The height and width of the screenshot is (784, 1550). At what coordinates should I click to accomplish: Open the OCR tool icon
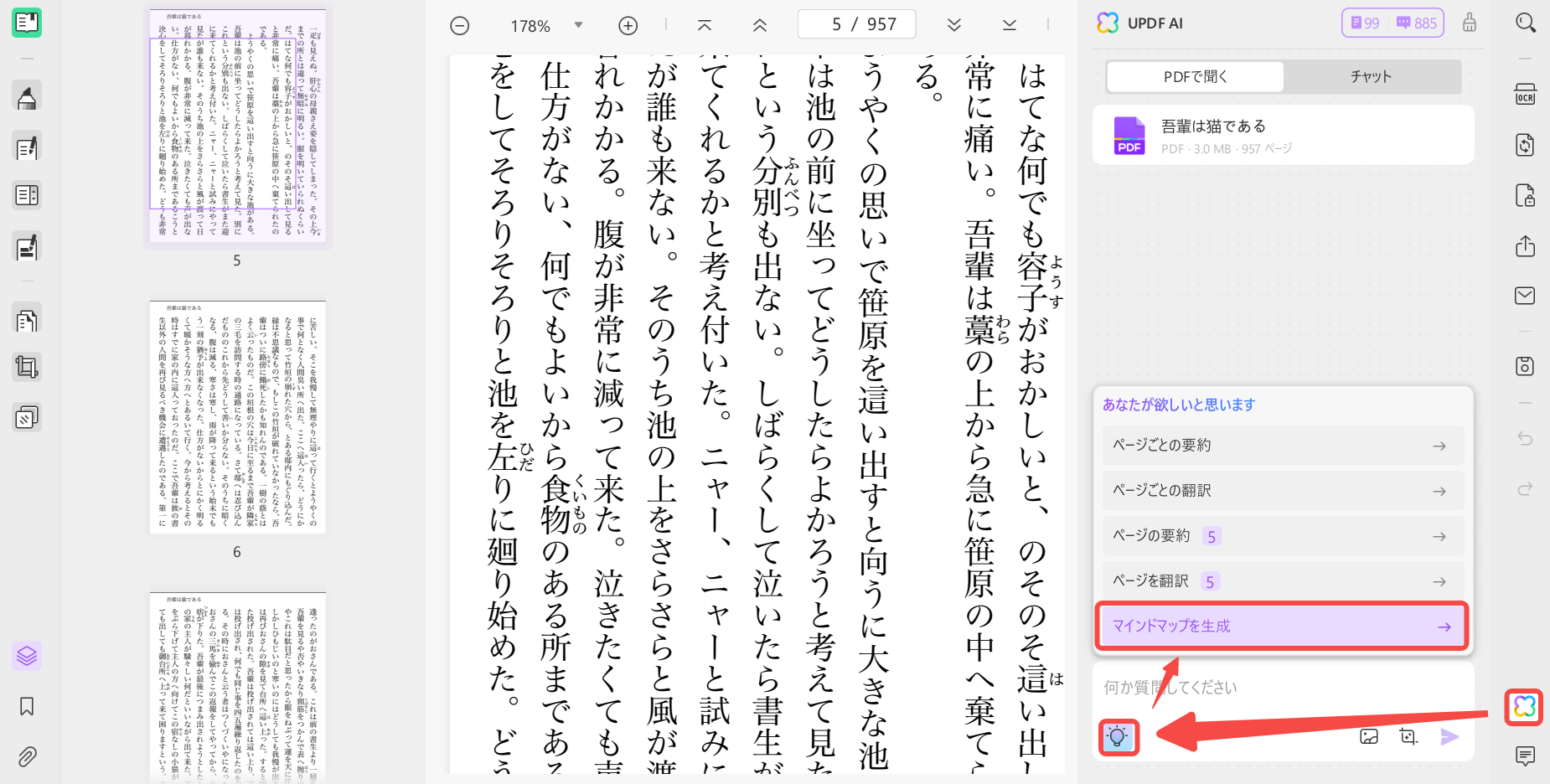click(1526, 95)
